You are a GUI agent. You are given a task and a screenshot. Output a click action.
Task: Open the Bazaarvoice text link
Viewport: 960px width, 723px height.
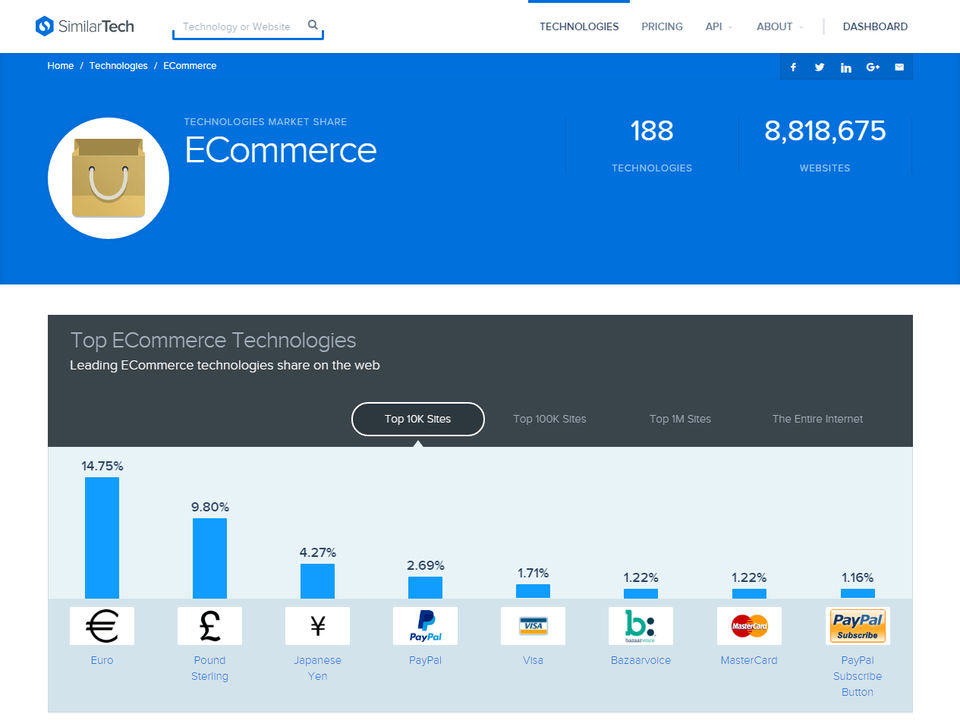pos(640,660)
